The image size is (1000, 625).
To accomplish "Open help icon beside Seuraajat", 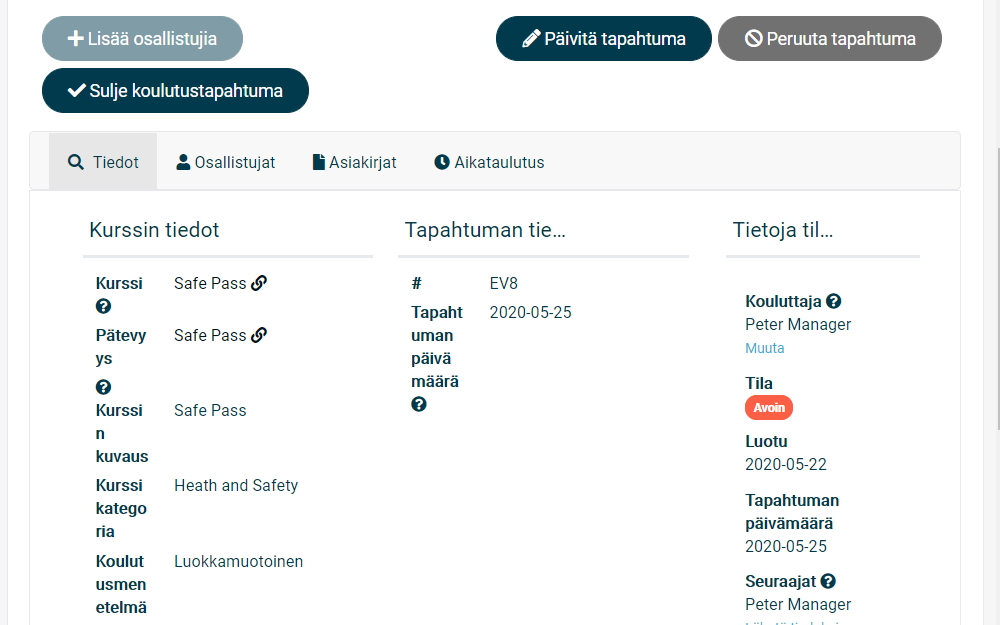I will click(x=828, y=581).
